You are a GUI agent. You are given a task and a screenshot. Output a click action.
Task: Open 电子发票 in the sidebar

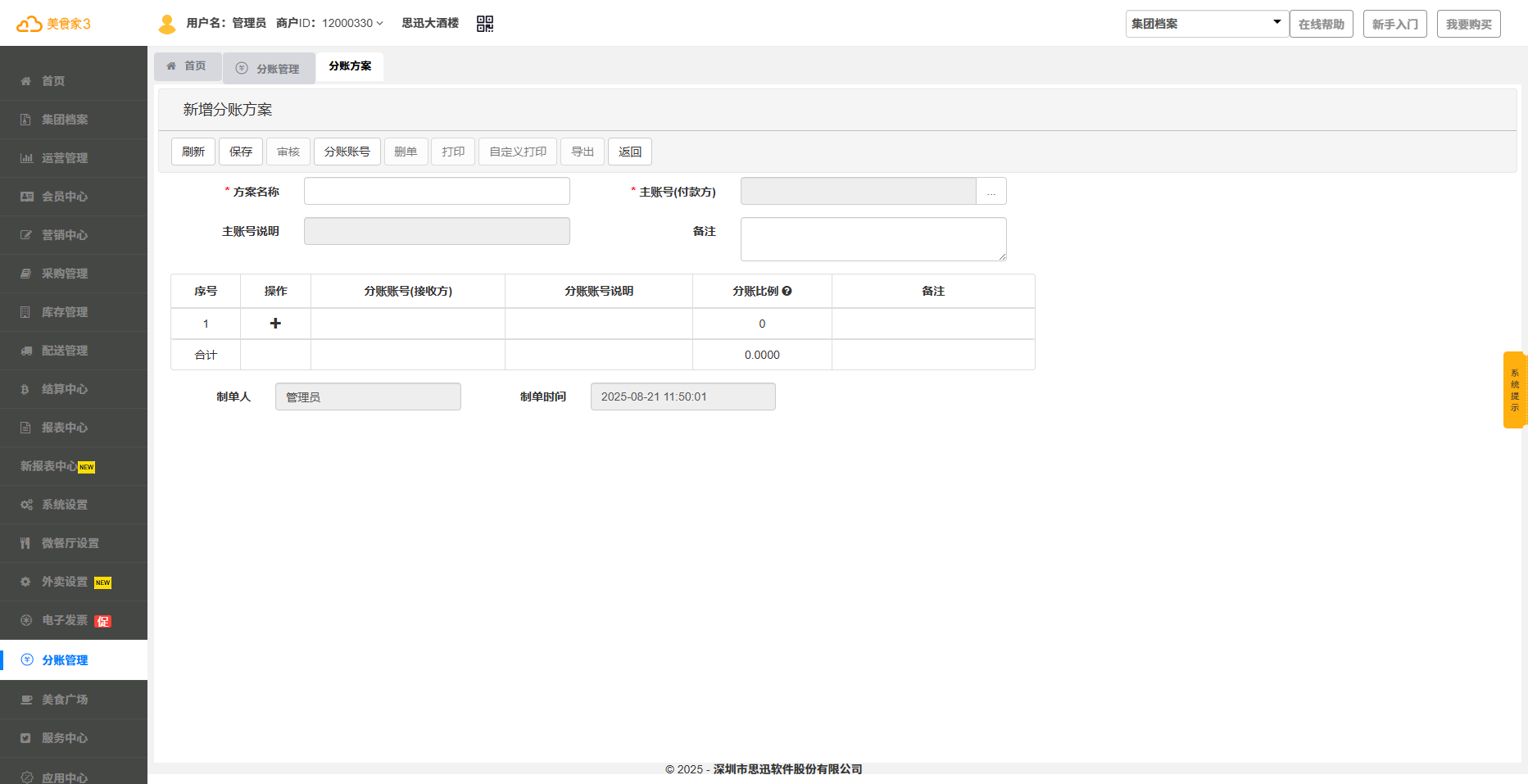65,620
